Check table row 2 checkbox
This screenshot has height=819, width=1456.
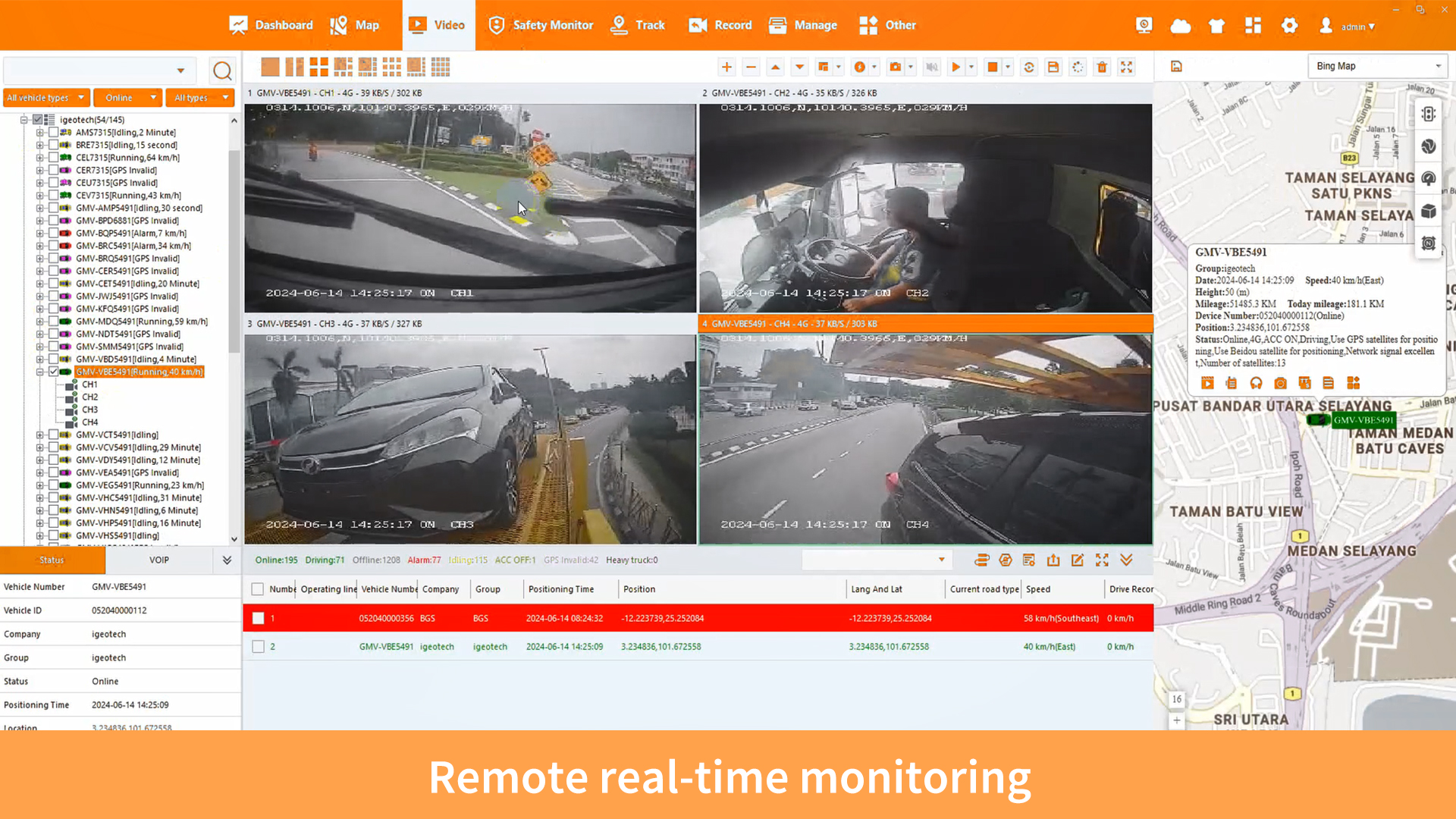pos(258,647)
